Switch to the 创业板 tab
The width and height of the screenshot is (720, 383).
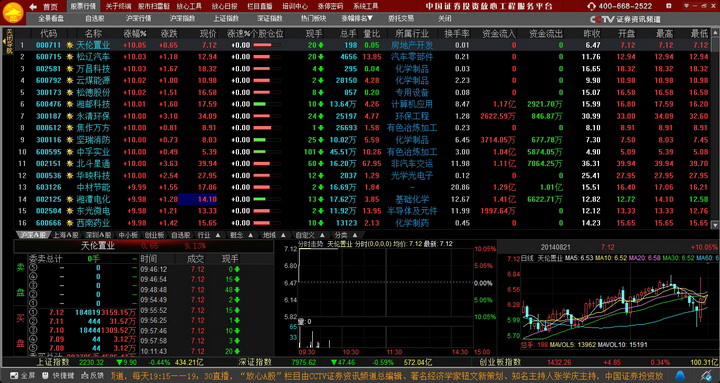click(154, 235)
